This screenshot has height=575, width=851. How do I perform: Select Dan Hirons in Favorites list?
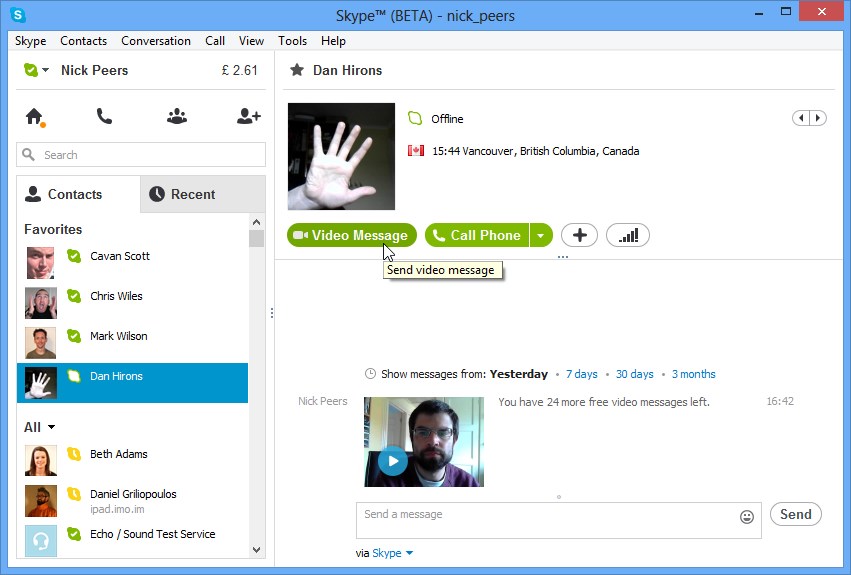point(132,383)
